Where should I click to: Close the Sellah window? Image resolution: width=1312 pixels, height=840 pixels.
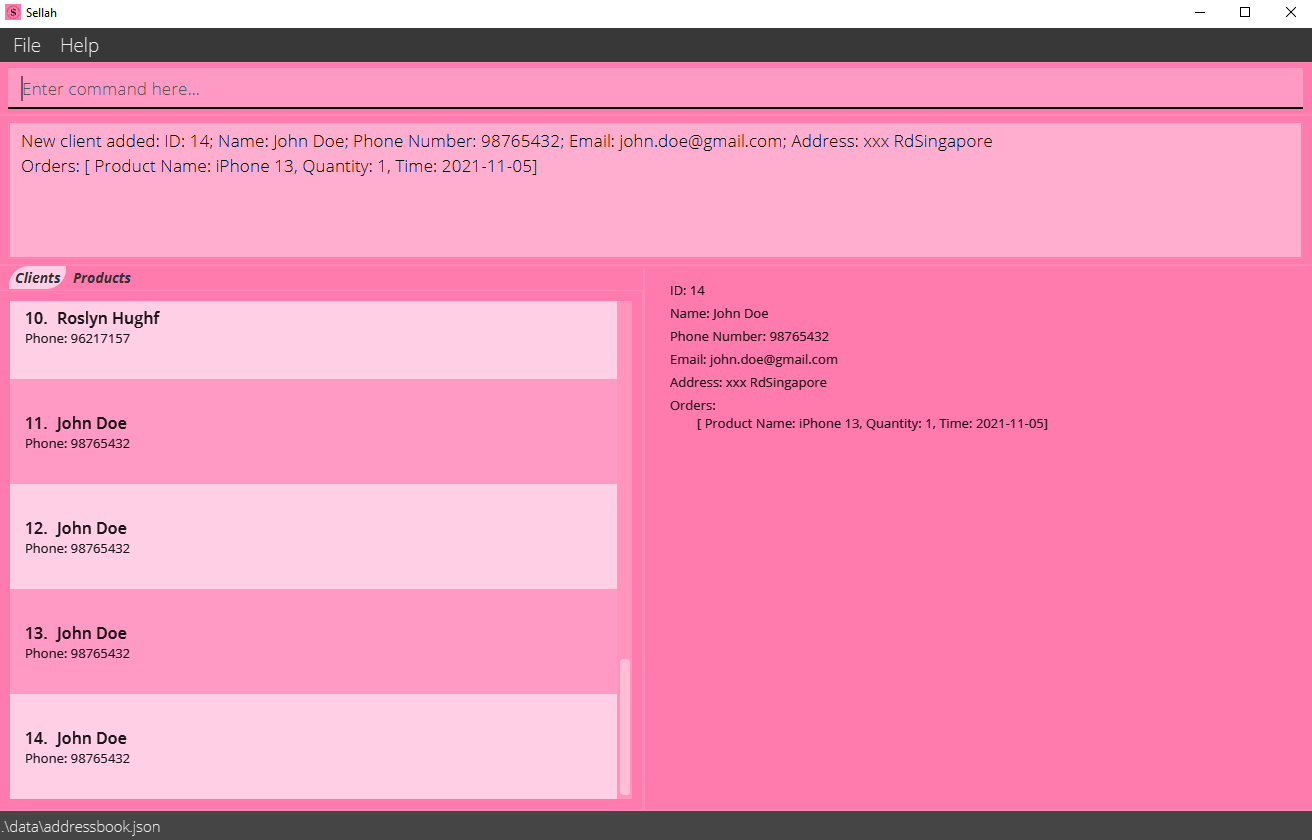coord(1290,13)
